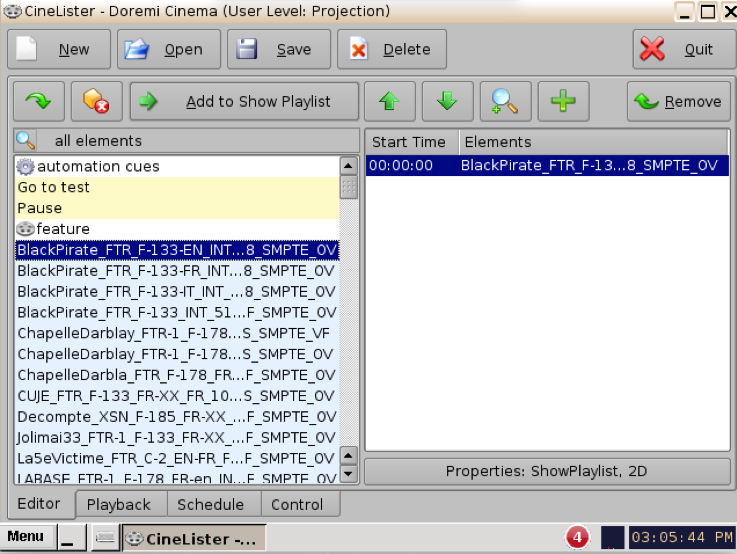
Task: Collapse the feature category in element list
Action: coord(26,229)
